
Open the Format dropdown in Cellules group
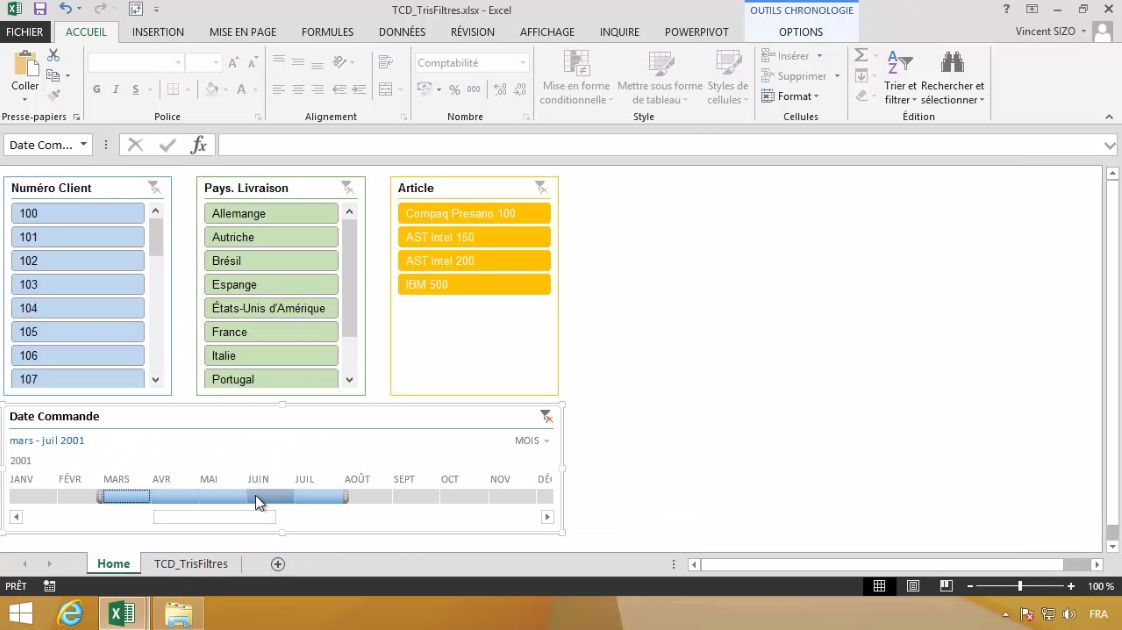[790, 97]
